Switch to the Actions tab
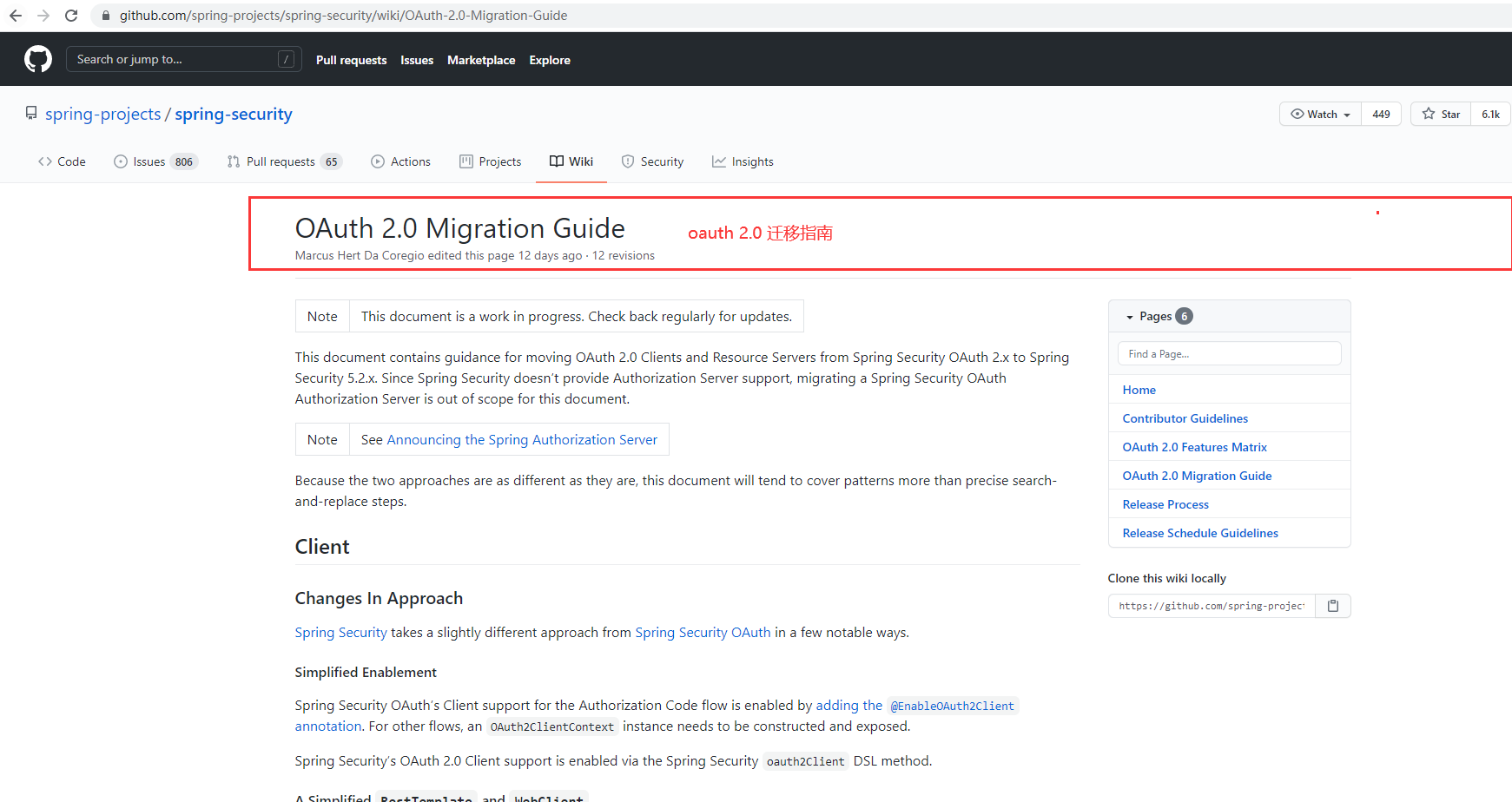The width and height of the screenshot is (1512, 802). [x=400, y=161]
